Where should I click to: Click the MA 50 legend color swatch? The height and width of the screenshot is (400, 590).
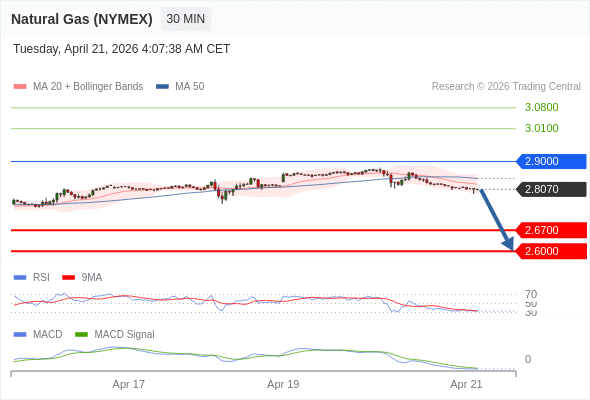point(162,87)
